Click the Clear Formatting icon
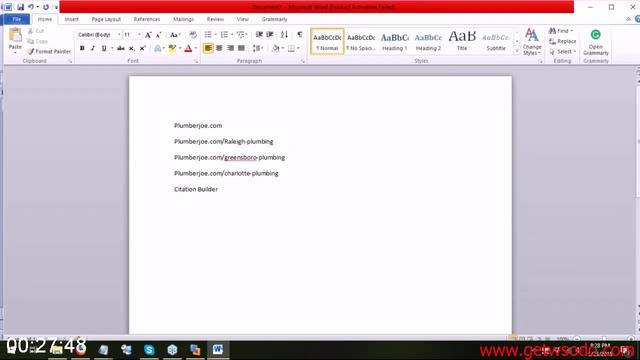Viewport: 640px width, 360px height. (x=193, y=35)
